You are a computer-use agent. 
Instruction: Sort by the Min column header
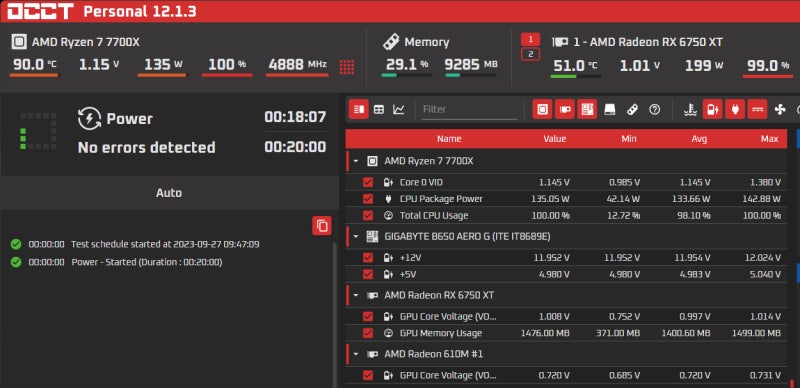629,139
